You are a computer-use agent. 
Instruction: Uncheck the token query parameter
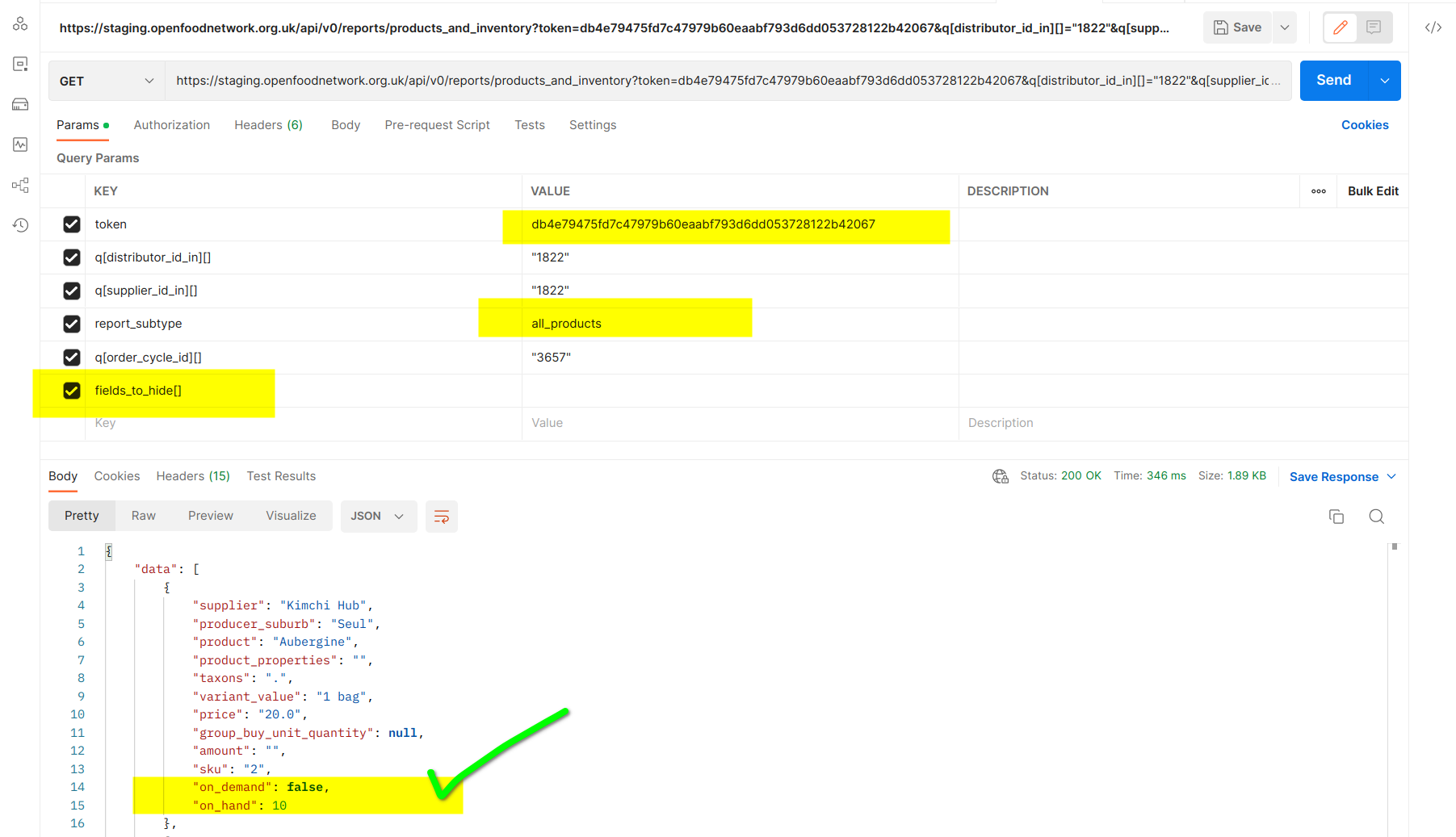pos(71,224)
